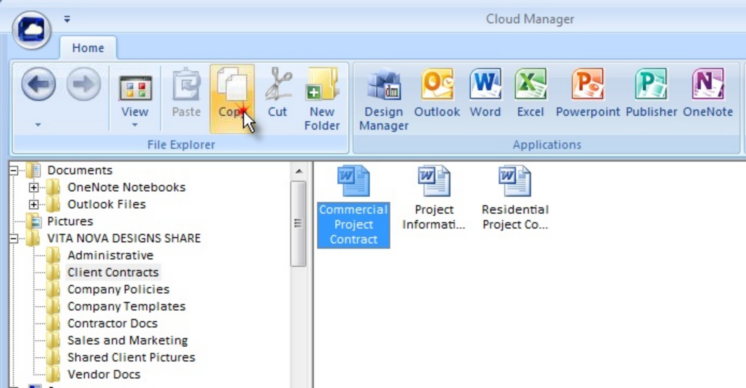Launch Publisher from Applications

pyautogui.click(x=651, y=94)
